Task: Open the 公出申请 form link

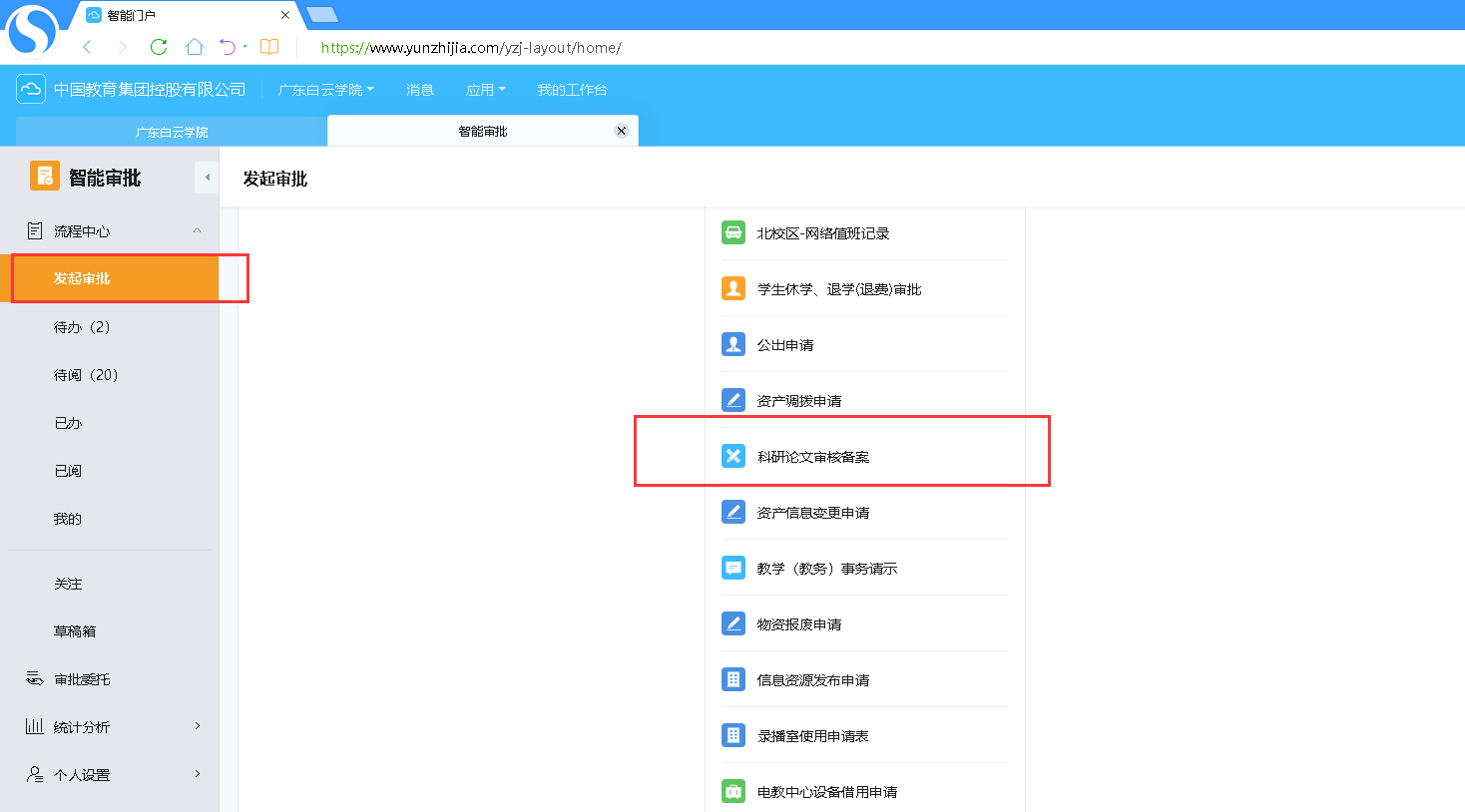Action: (x=785, y=345)
